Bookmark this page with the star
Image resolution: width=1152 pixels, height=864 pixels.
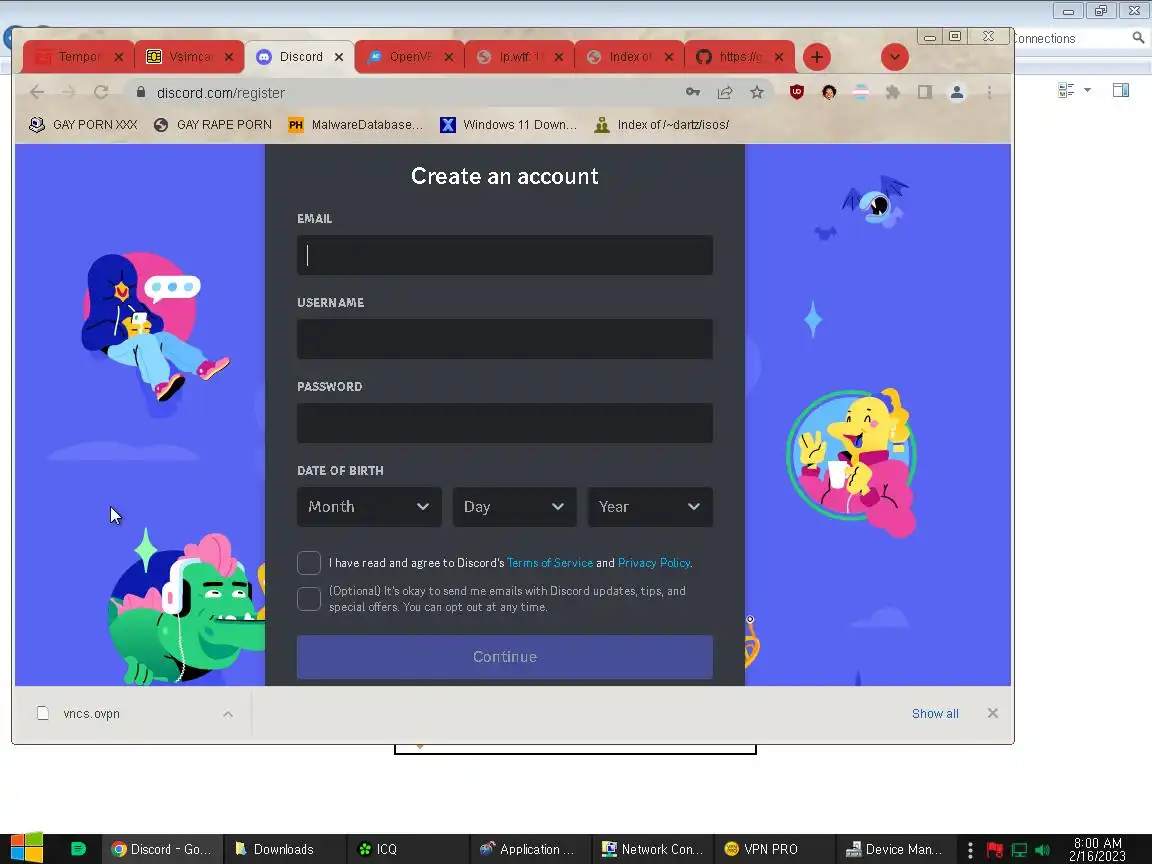point(757,92)
